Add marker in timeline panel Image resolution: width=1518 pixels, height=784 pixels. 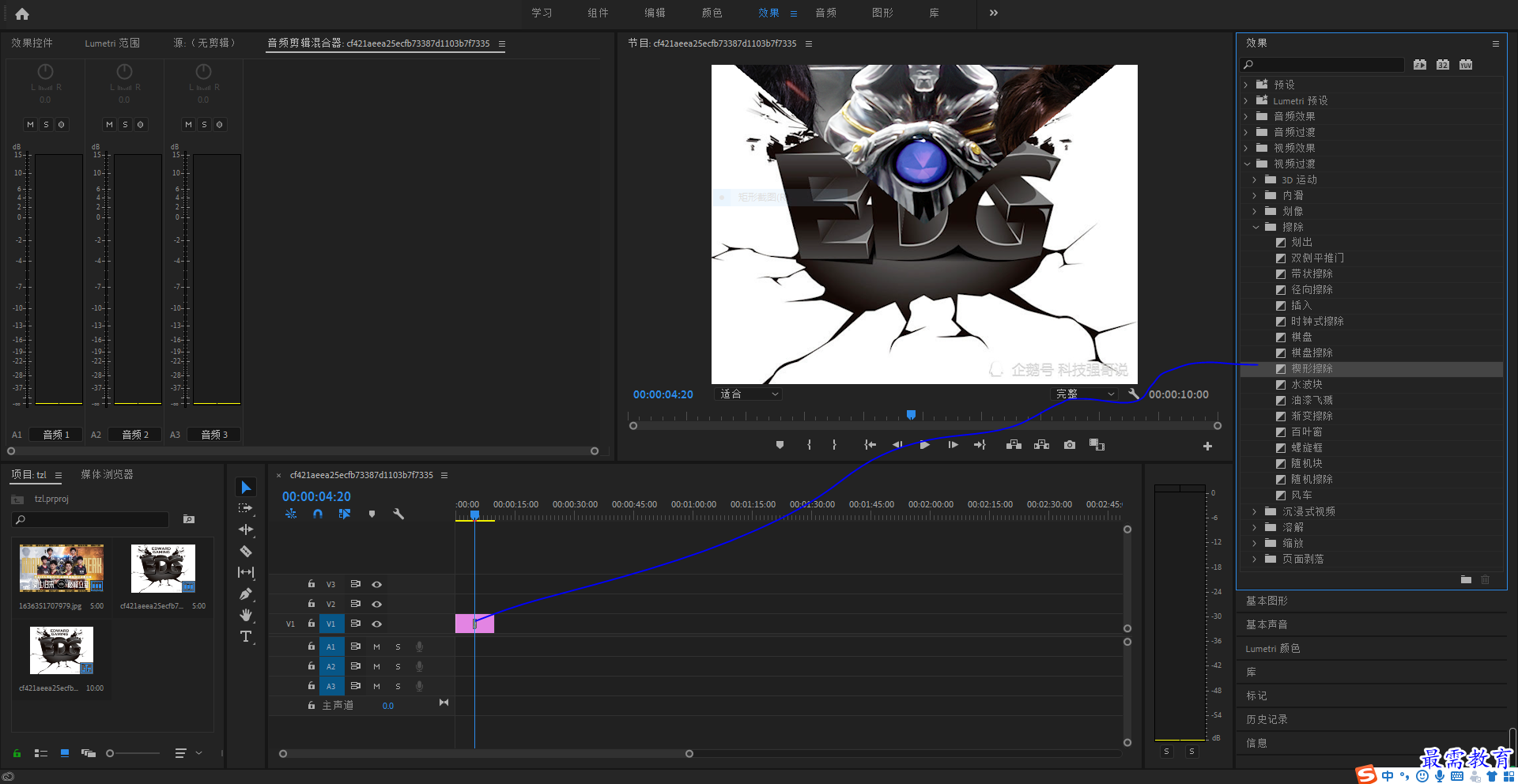pos(372,514)
